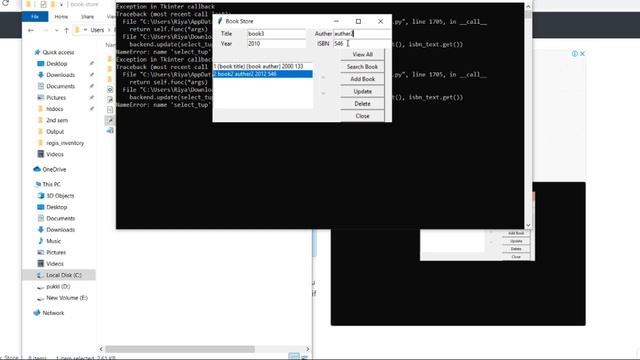This screenshot has height=360, width=640.
Task: Go up one folder with the up arrow
Action: pyautogui.click(x=66, y=30)
